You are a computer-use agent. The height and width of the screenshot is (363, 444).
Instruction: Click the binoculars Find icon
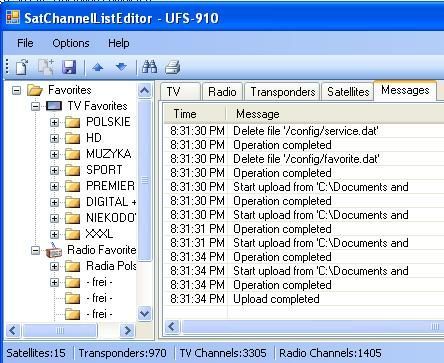[149, 67]
